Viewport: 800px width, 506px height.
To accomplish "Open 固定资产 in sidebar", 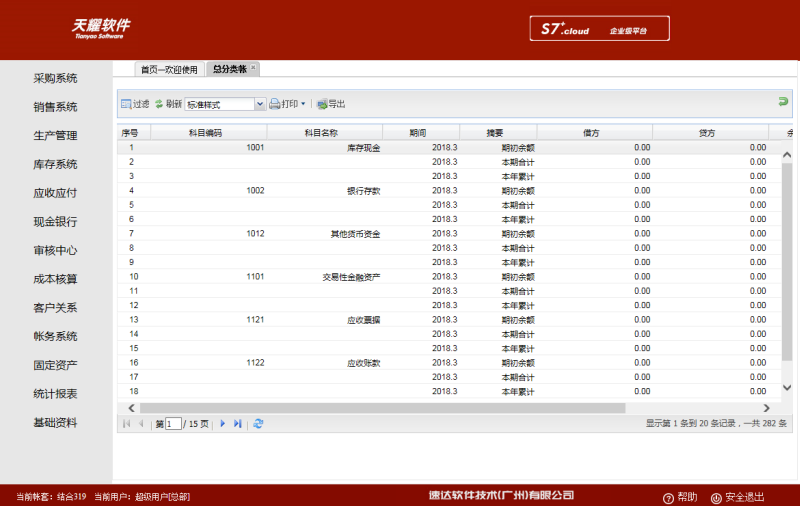I will [55, 365].
